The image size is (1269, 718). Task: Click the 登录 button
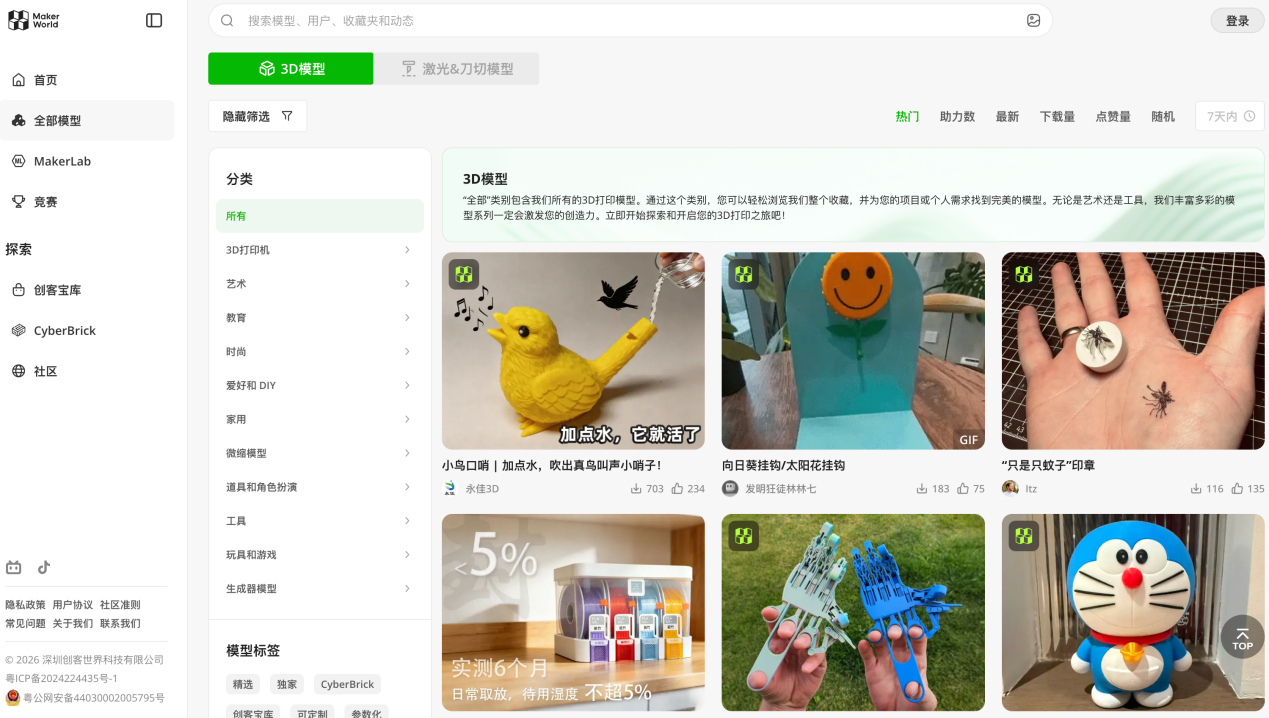[x=1237, y=20]
